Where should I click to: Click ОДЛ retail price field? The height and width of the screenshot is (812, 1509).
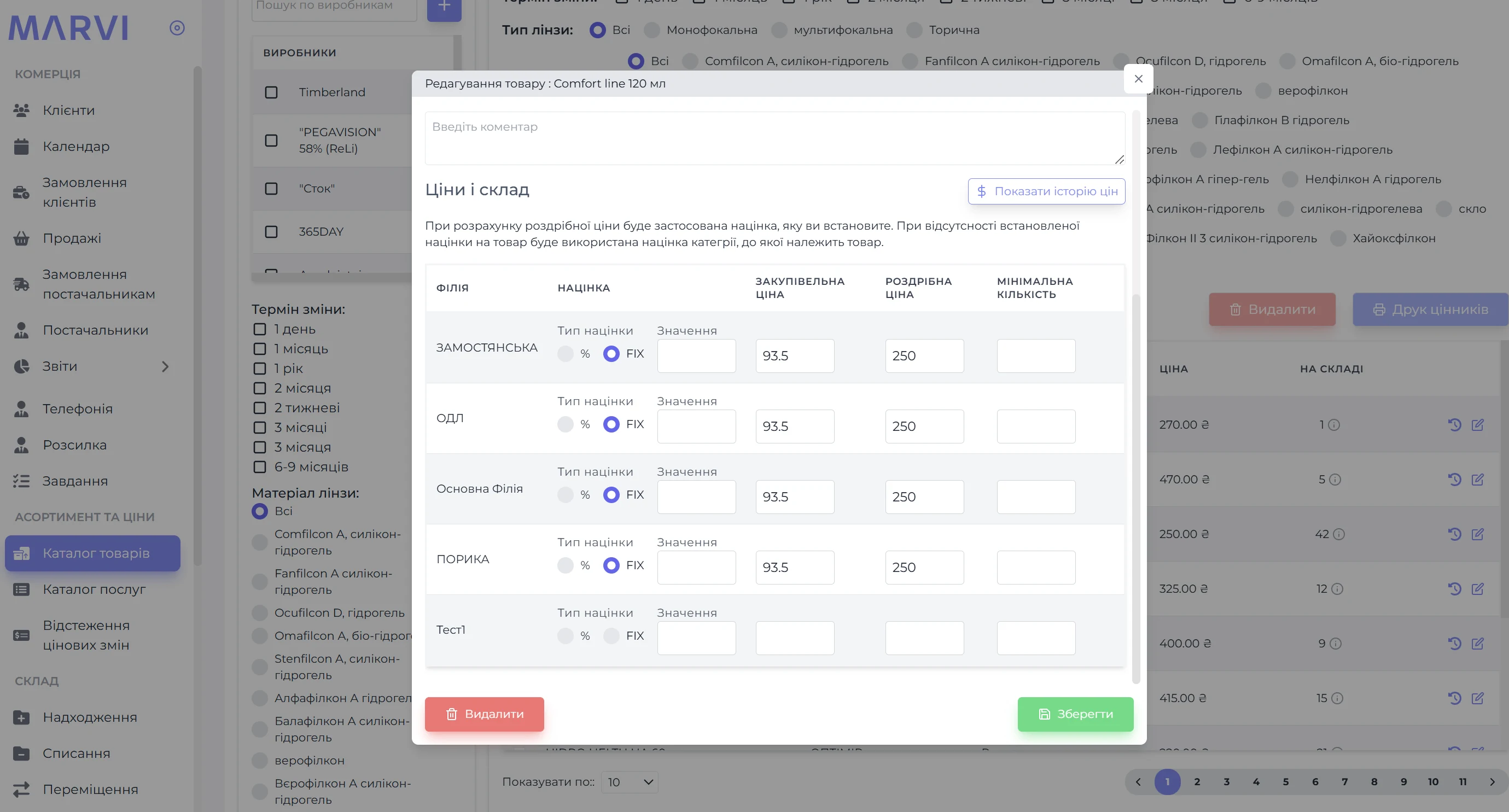(x=924, y=426)
